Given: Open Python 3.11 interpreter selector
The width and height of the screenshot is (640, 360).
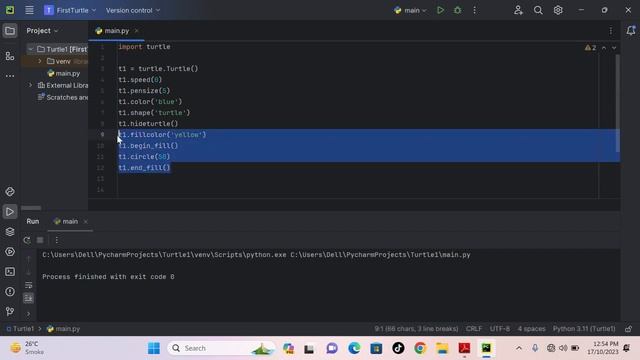Looking at the screenshot, I should (x=584, y=329).
